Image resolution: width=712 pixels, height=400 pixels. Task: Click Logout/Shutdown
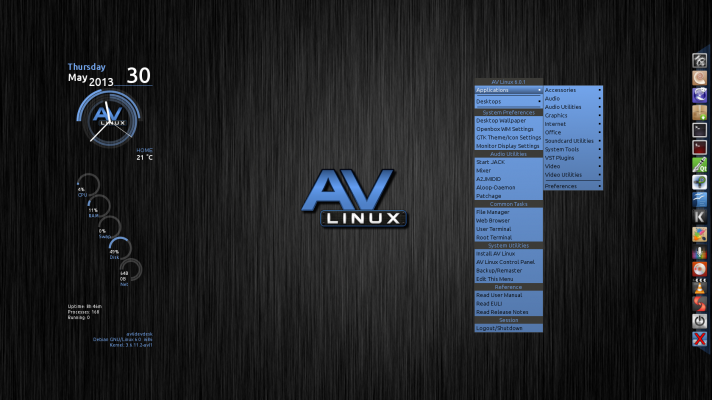pos(509,328)
